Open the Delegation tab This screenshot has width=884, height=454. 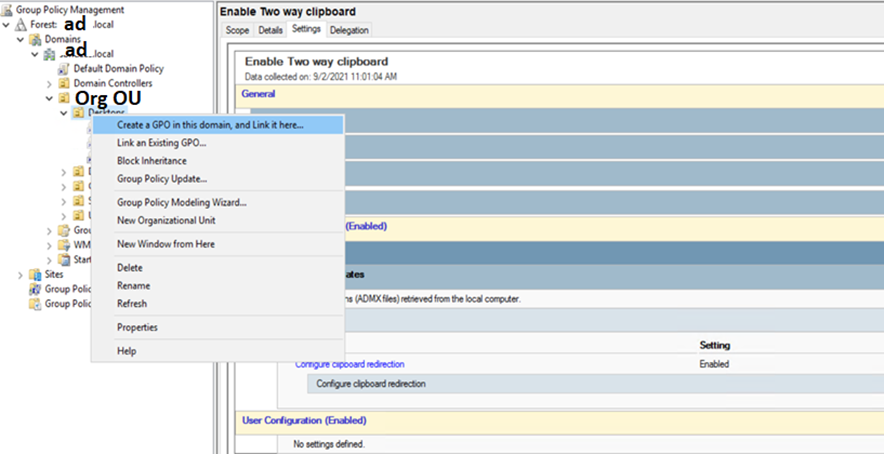pos(349,31)
